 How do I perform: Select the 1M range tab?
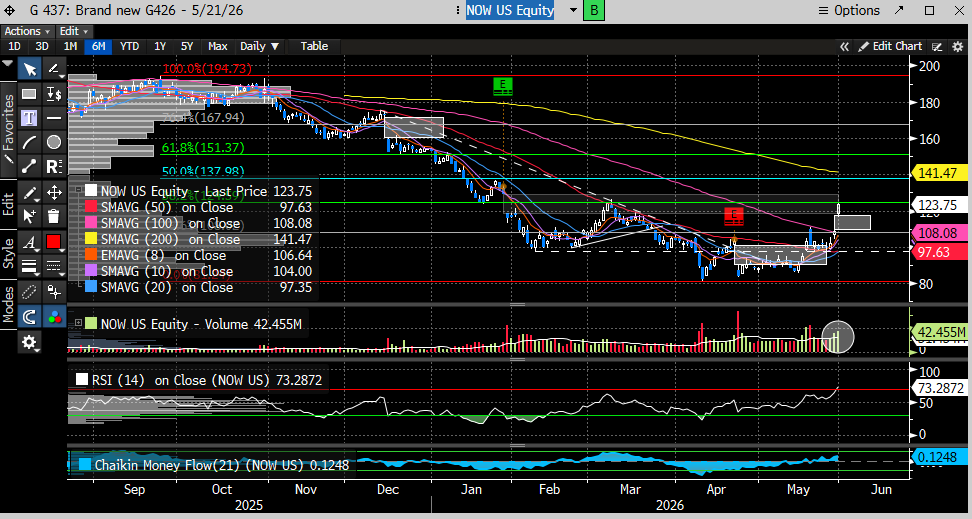coord(70,47)
